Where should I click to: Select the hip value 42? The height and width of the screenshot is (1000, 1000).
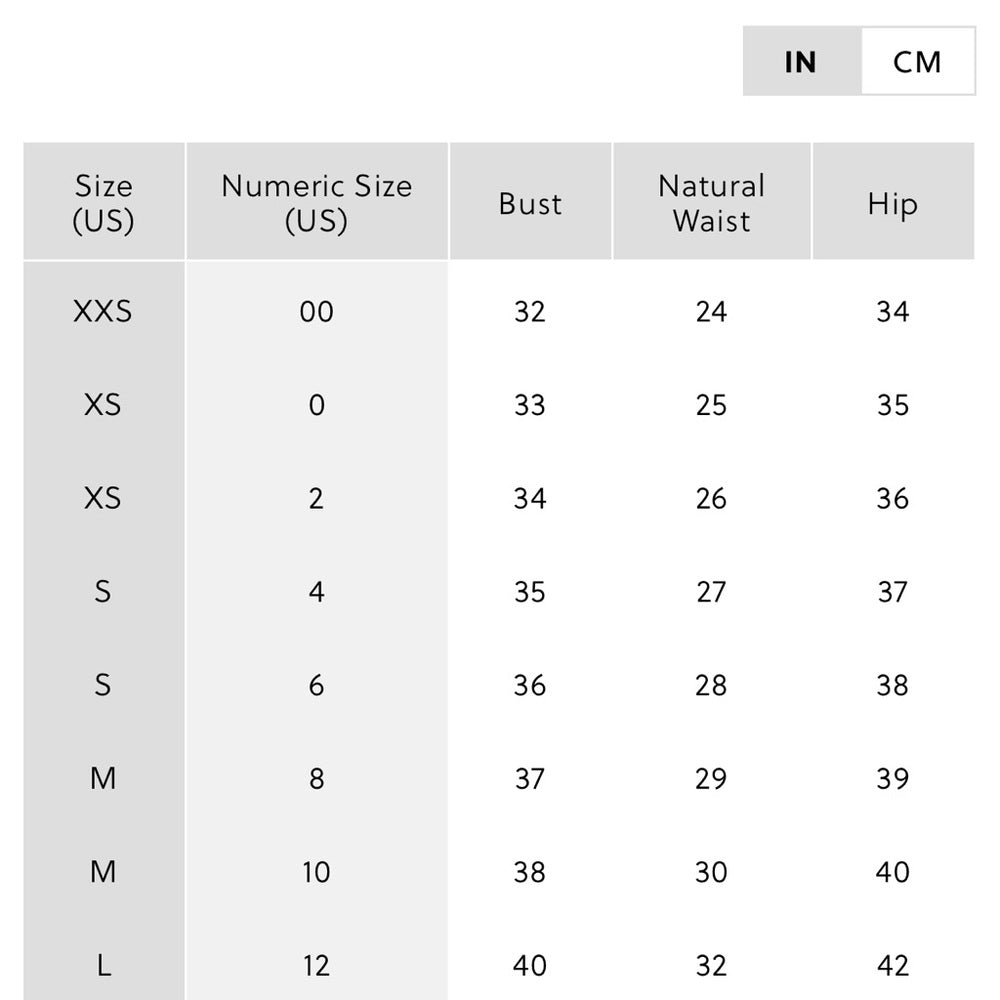point(892,965)
